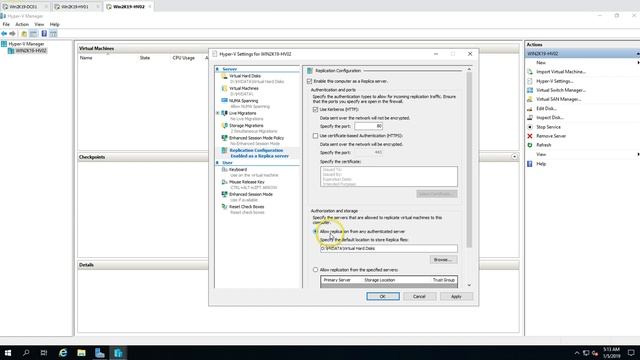Click Stop Service icon in Actions pane

point(530,127)
